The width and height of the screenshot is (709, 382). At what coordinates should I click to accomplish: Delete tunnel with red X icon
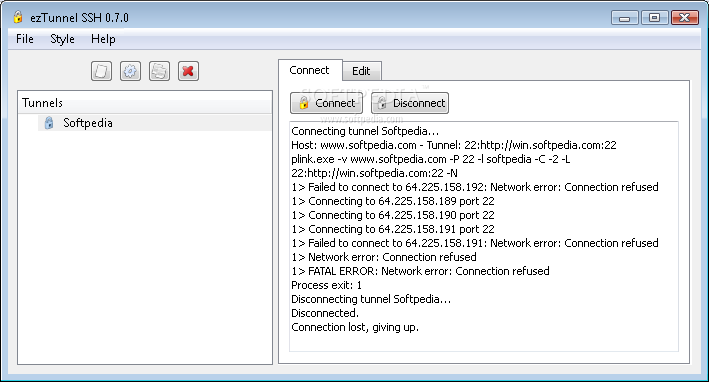pos(188,71)
